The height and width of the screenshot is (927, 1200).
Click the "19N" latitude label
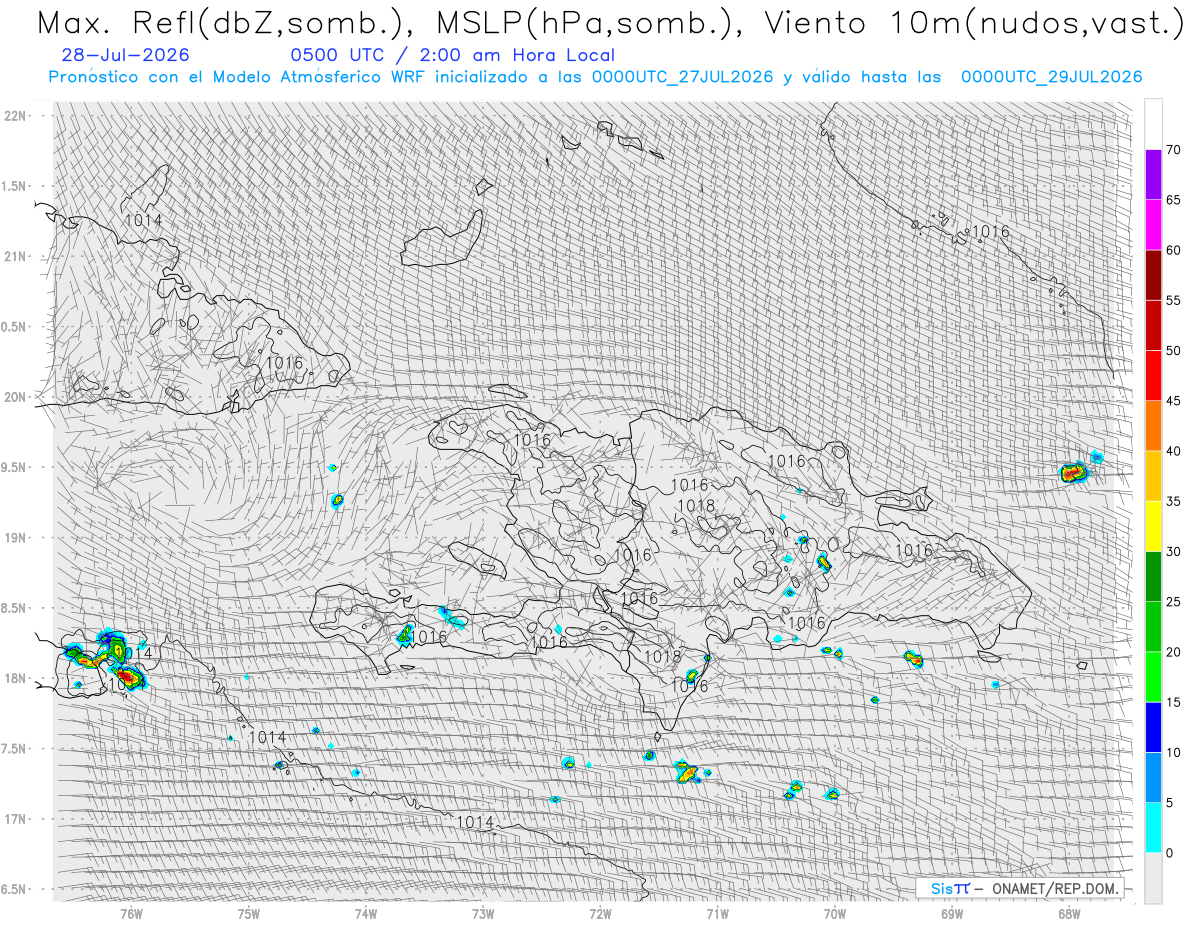point(16,538)
